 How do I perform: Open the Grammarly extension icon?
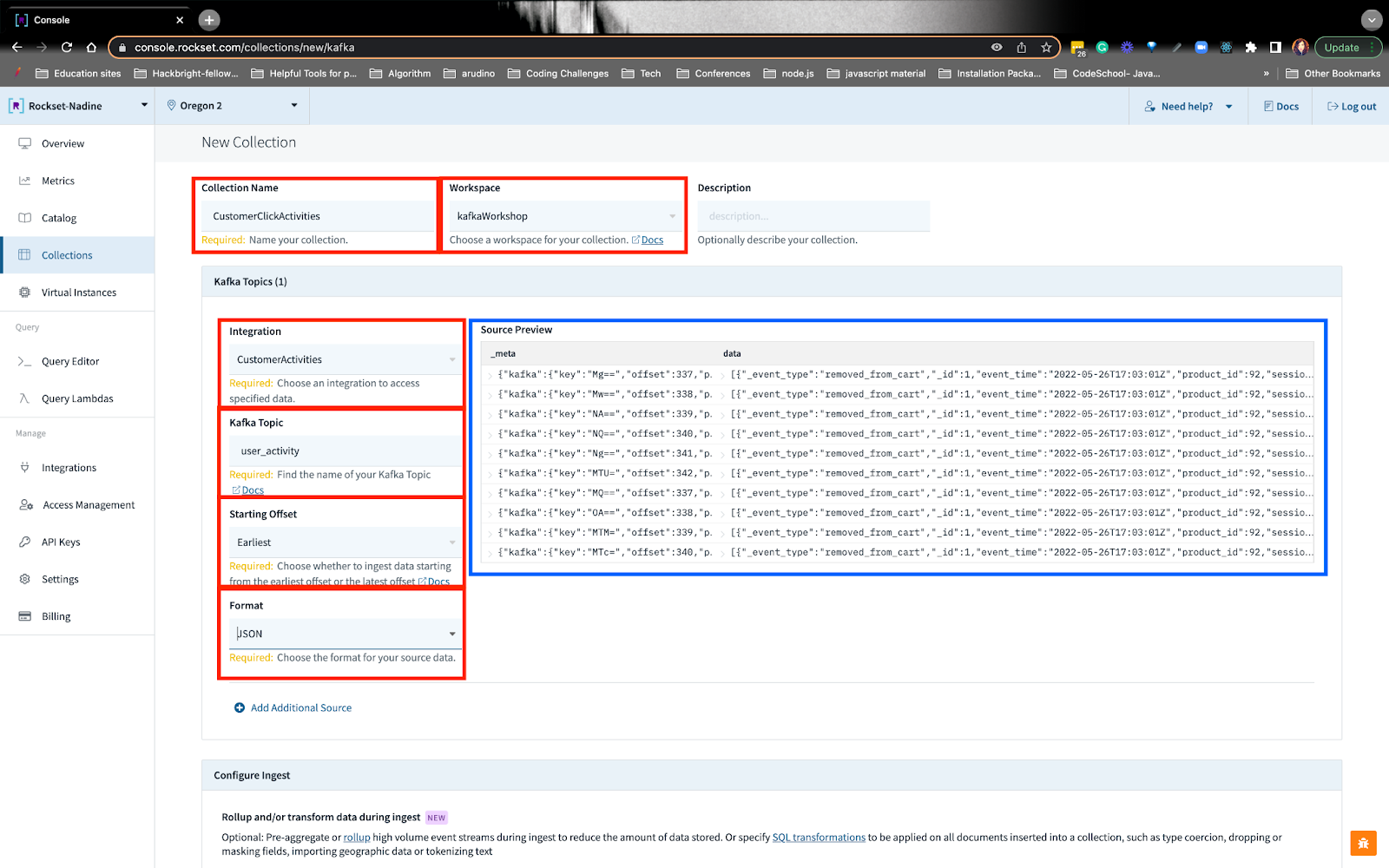[1102, 47]
